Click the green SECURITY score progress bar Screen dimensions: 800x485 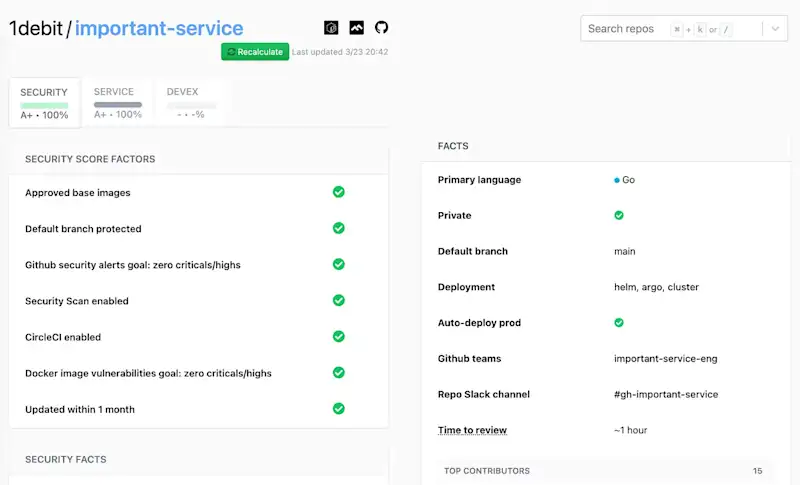coord(44,105)
